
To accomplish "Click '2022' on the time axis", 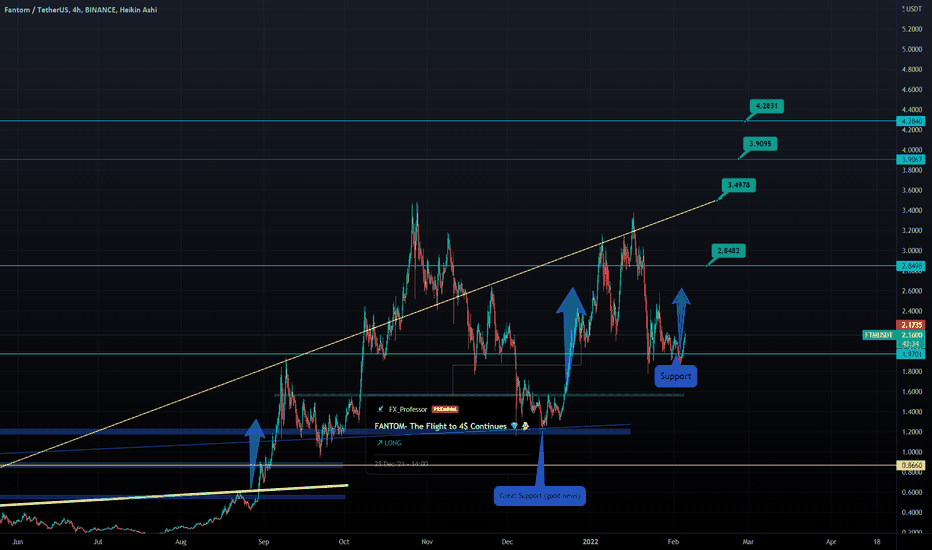I will point(590,542).
